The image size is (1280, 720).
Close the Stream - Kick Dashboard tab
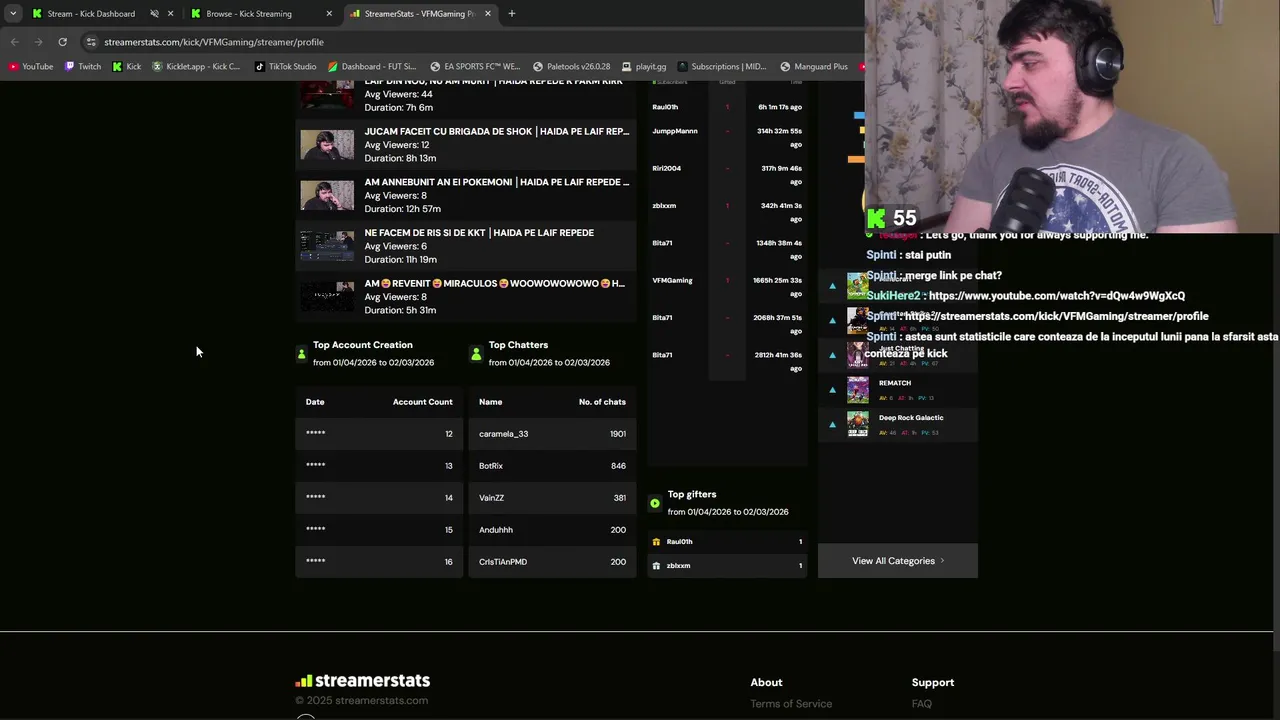click(x=170, y=14)
